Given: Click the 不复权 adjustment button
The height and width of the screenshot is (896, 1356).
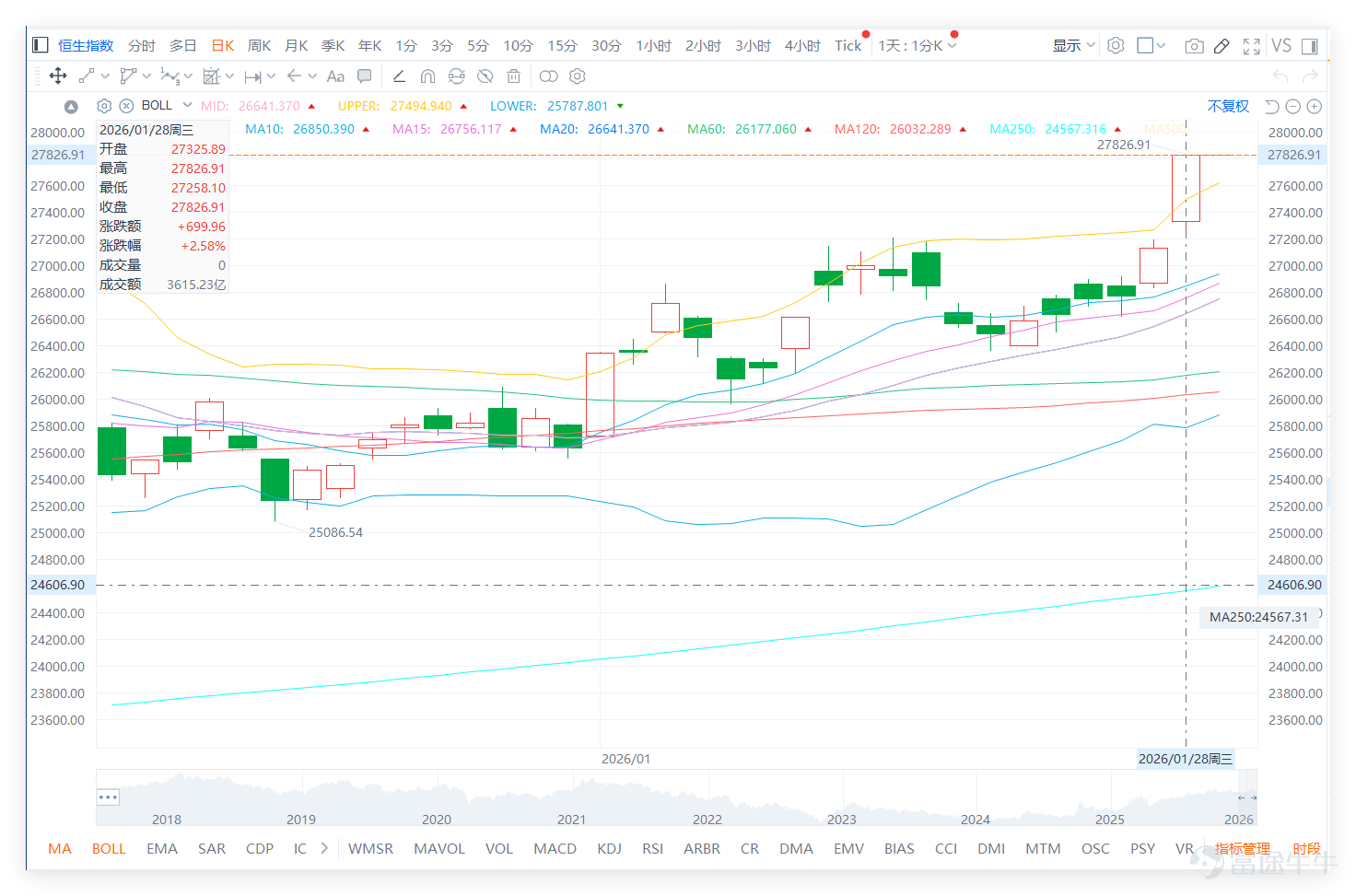Looking at the screenshot, I should coord(1229,106).
